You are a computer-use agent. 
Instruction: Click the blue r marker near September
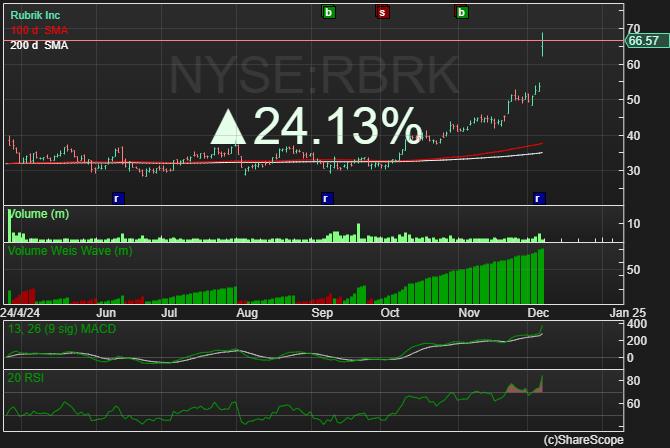[327, 198]
